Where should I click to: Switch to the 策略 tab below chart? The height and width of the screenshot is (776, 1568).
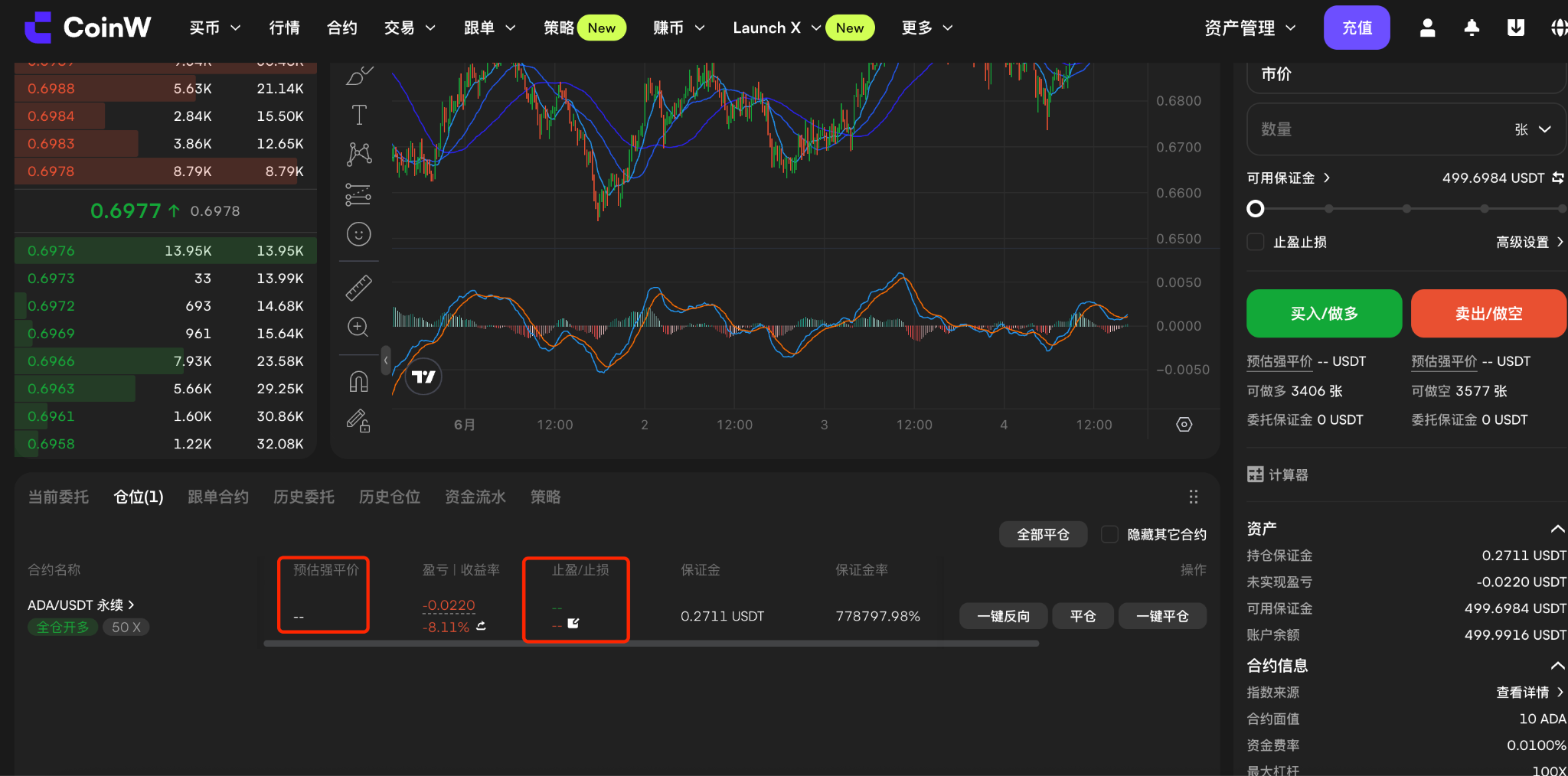pos(546,497)
